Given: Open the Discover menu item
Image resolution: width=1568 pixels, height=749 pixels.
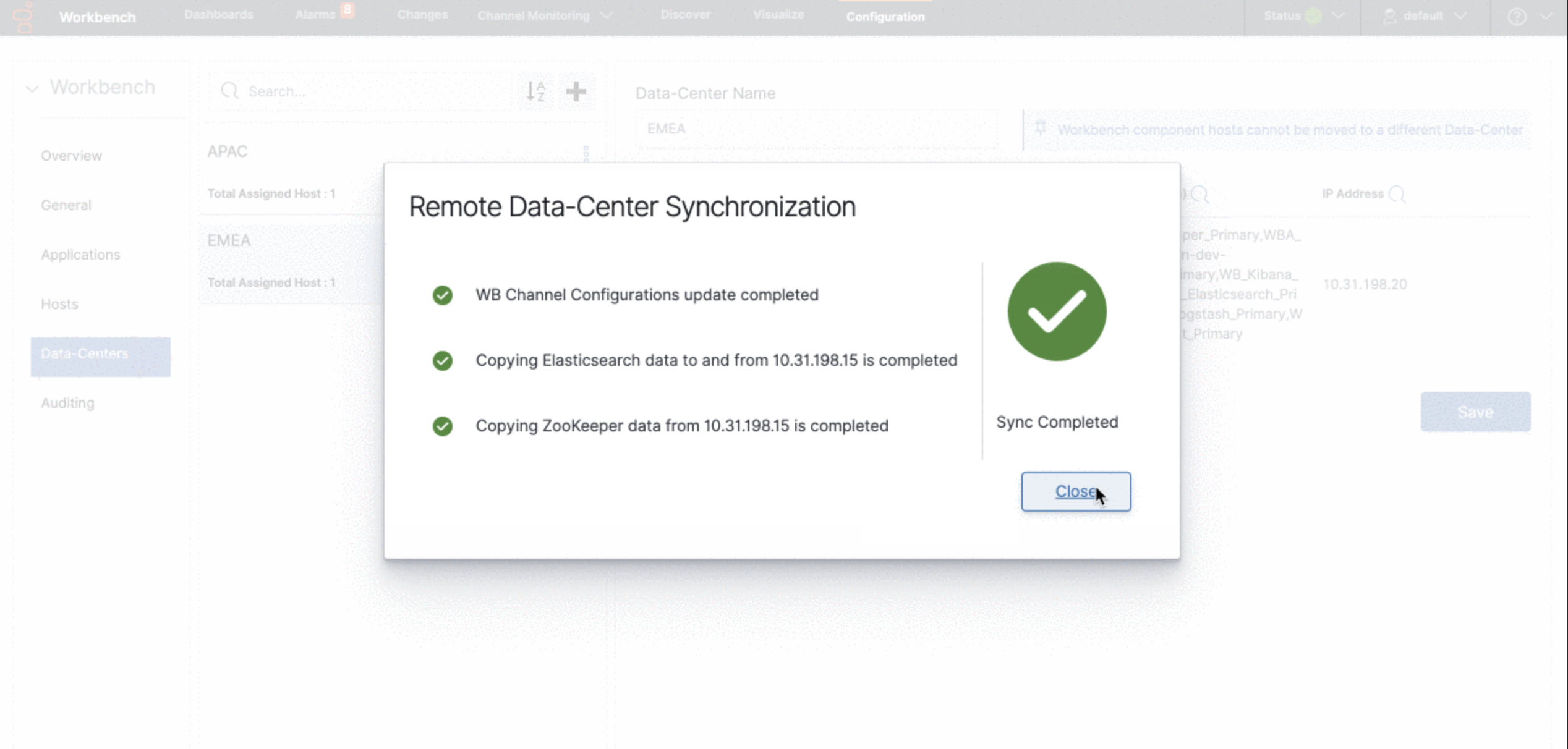Looking at the screenshot, I should point(685,15).
